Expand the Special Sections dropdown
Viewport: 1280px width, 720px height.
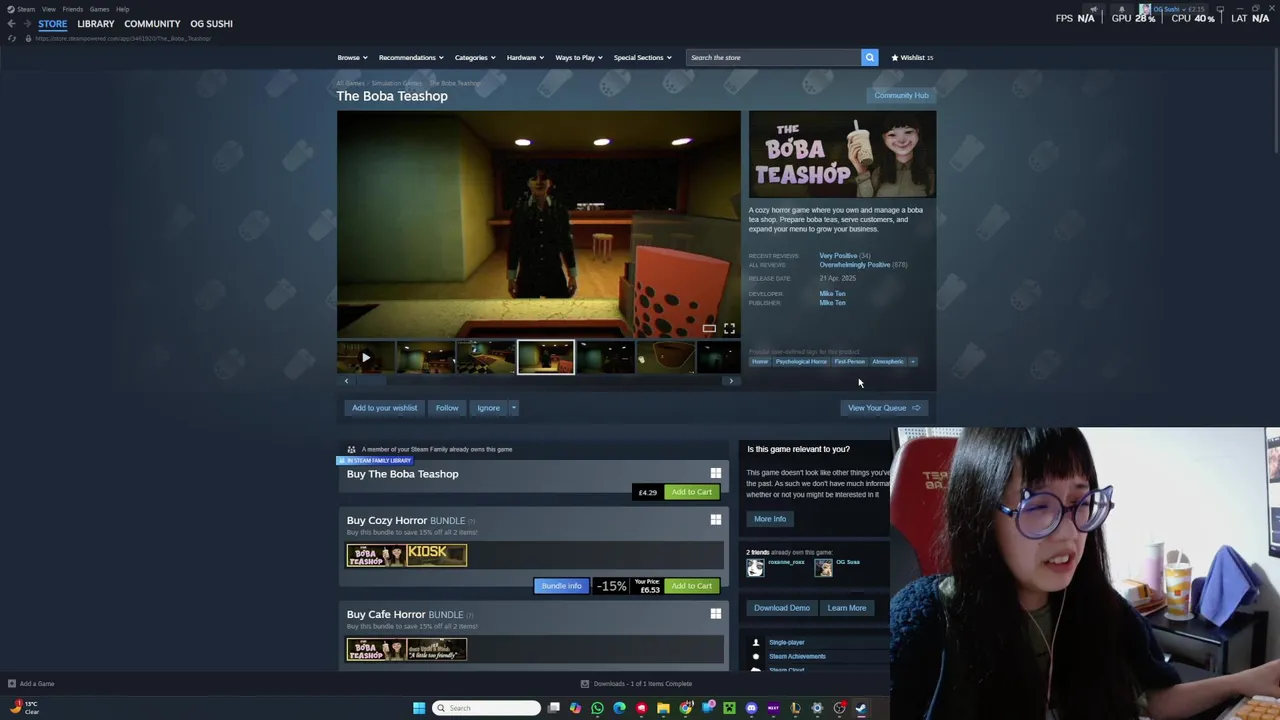click(642, 57)
